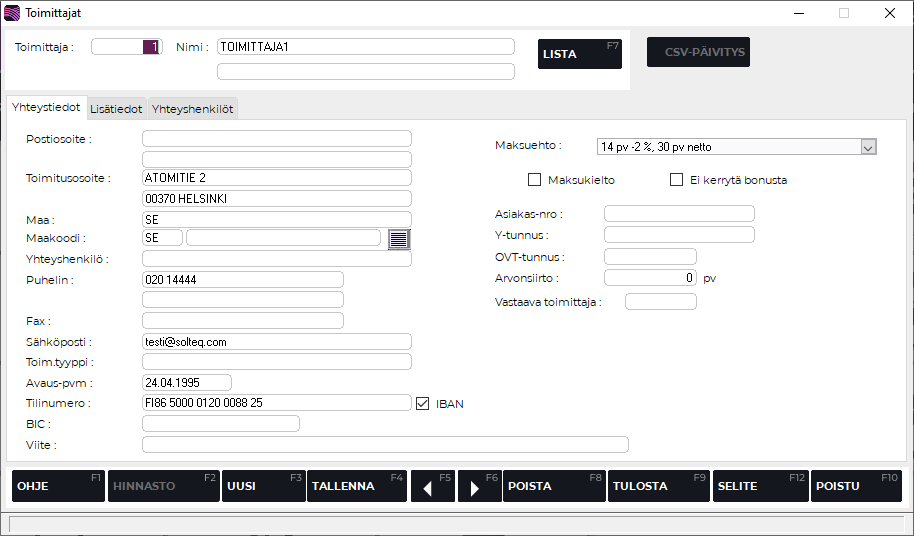Select the Yhteystiedot tab
The width and height of the screenshot is (914, 536).
46,108
